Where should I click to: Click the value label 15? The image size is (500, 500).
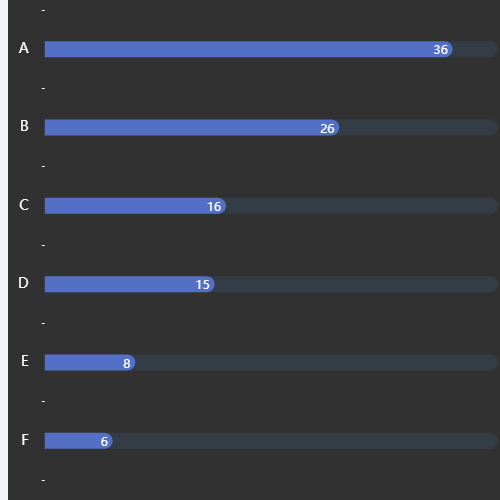coord(202,285)
